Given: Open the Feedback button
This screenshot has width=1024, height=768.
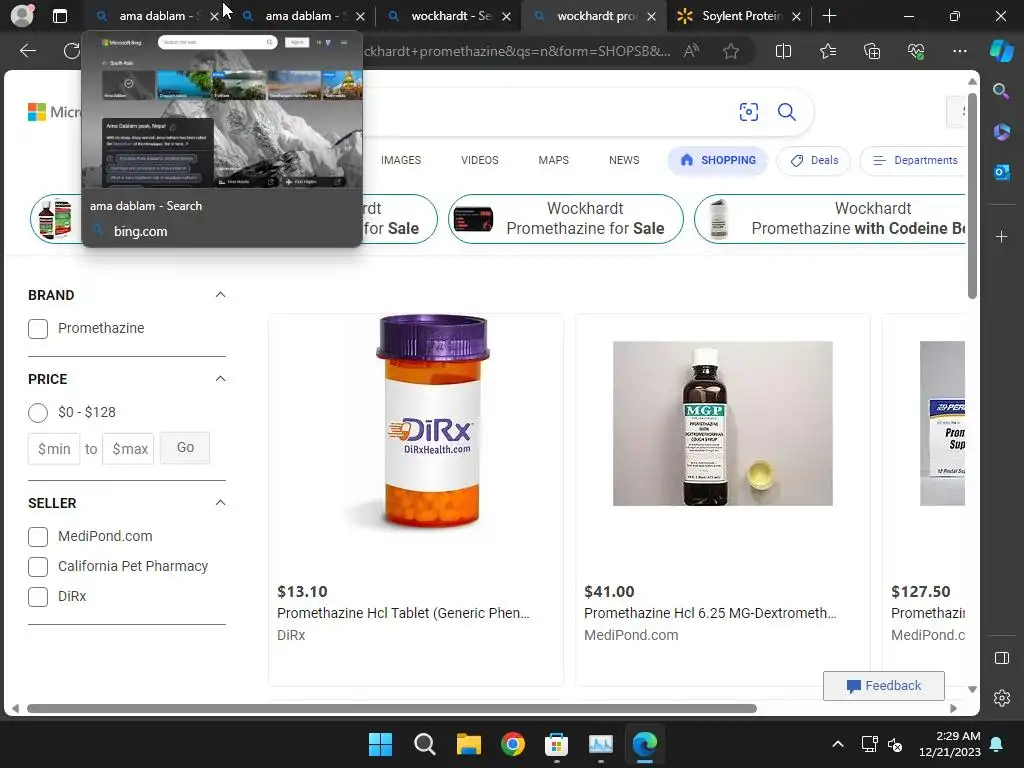Looking at the screenshot, I should [884, 686].
